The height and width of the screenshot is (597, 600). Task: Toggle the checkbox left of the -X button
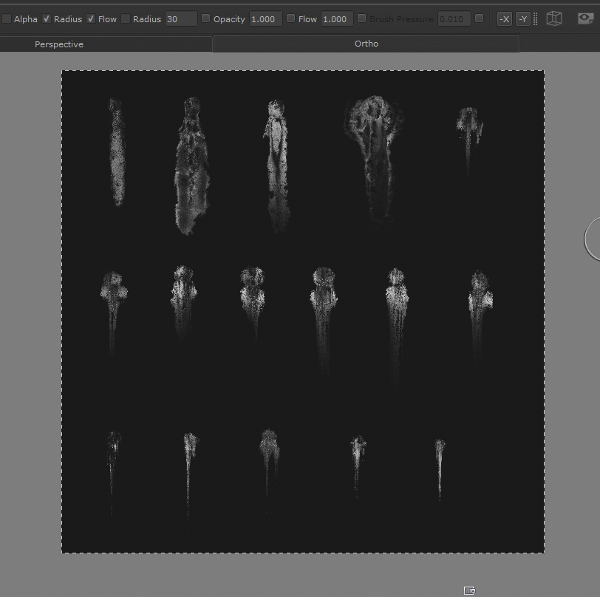(x=479, y=19)
